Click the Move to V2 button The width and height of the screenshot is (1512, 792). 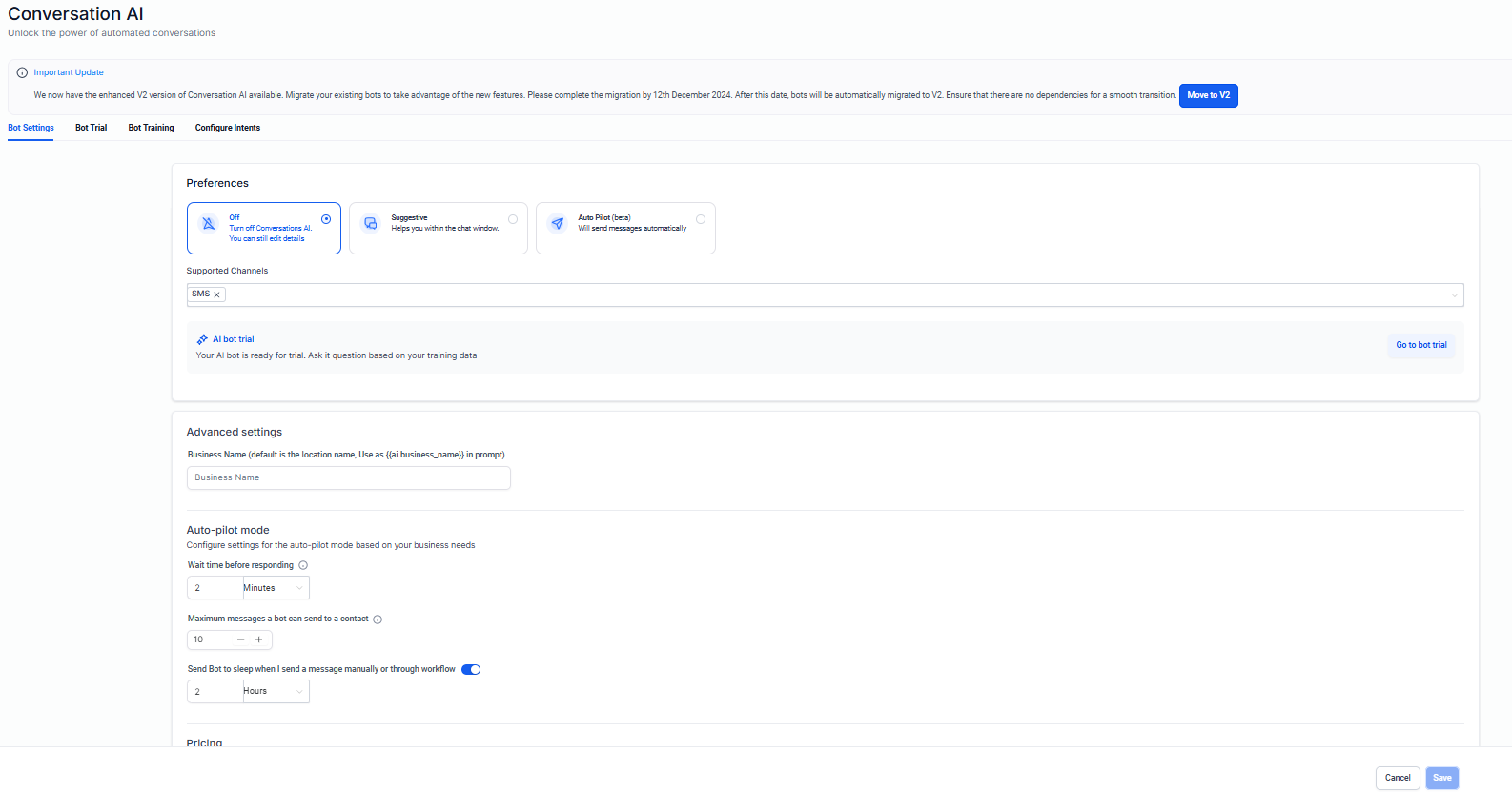[1208, 95]
